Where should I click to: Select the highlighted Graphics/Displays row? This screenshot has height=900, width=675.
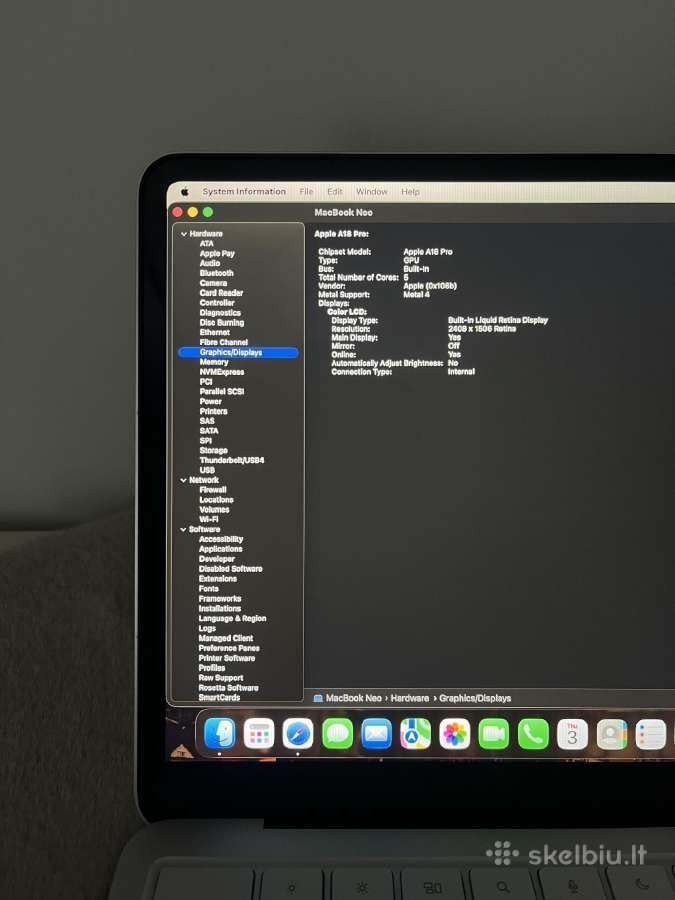click(238, 352)
